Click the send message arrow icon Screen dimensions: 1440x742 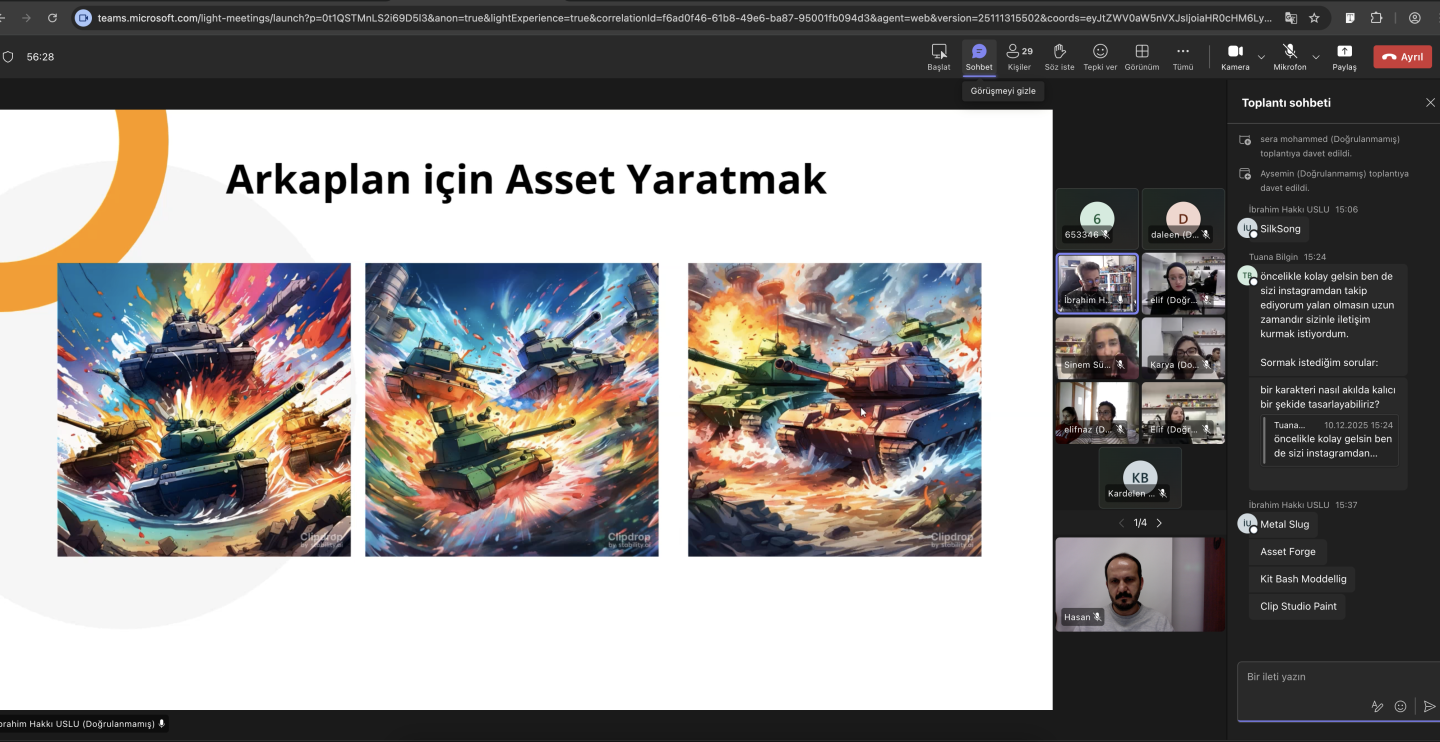point(1429,706)
